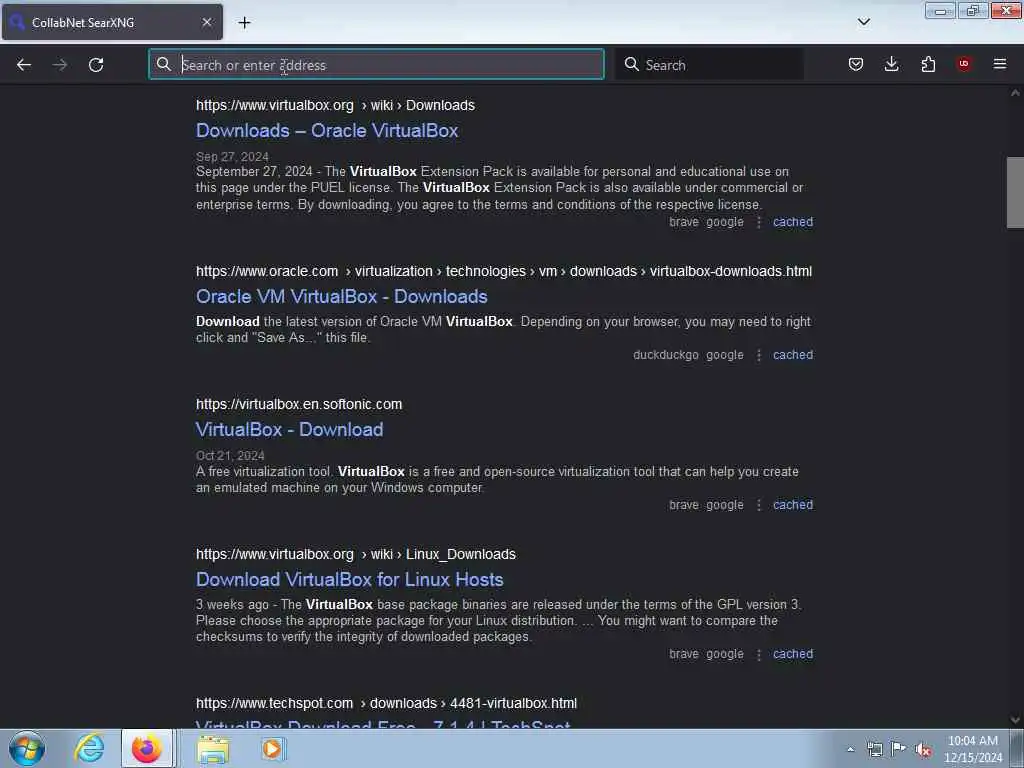Open cached link for Oracle VM result
The height and width of the screenshot is (768, 1024).
pyautogui.click(x=793, y=355)
